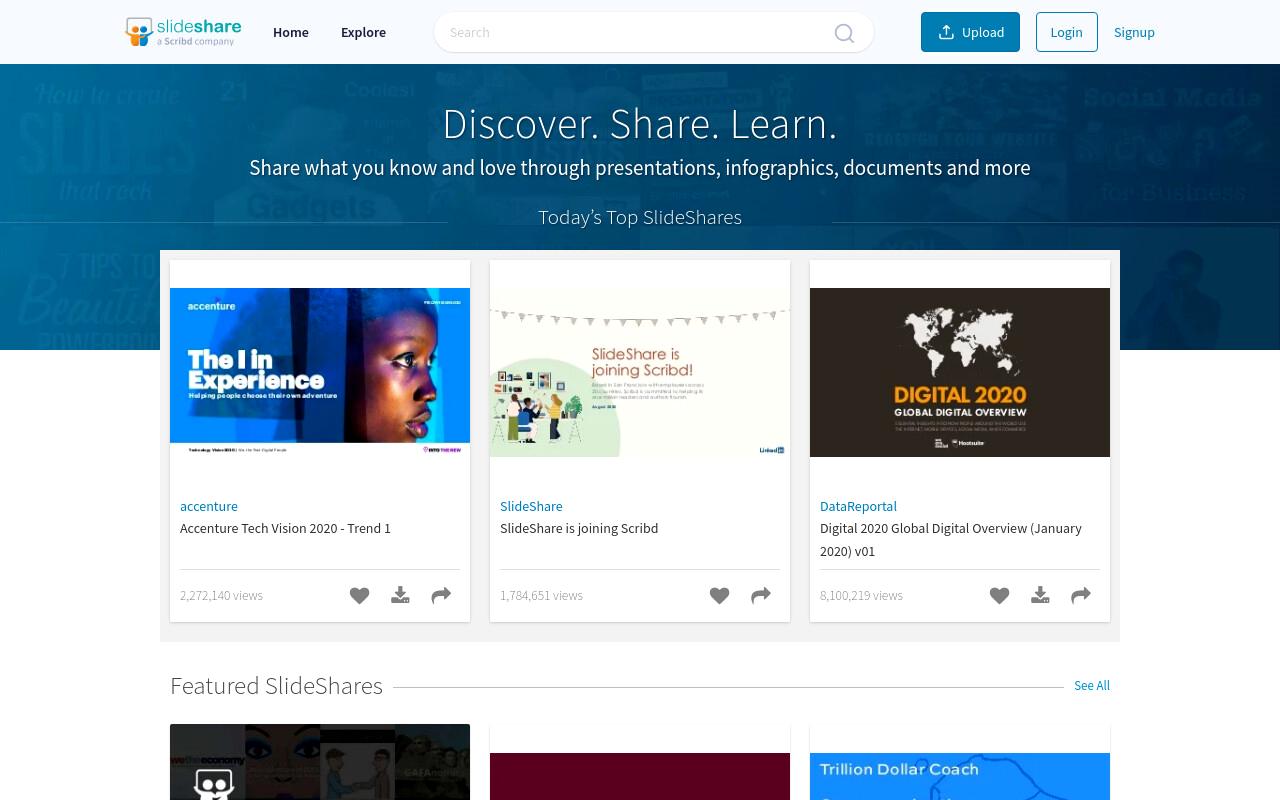Open title Accenture Tech Vision 2020 - Trend 1
Screen dimensions: 1280x800
point(285,528)
